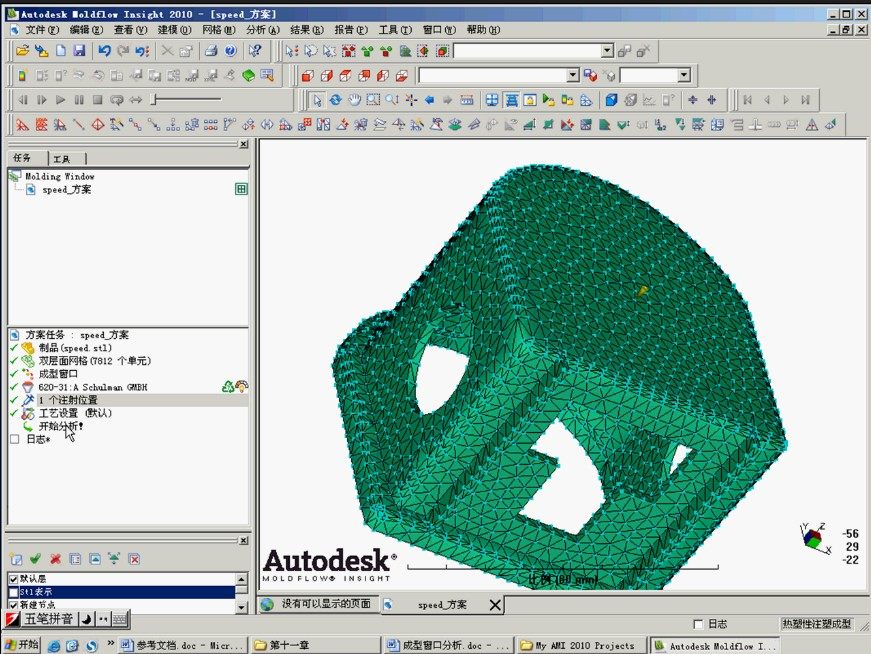
Task: Toggle the Stl表示 layer checkbox
Action: (x=13, y=592)
